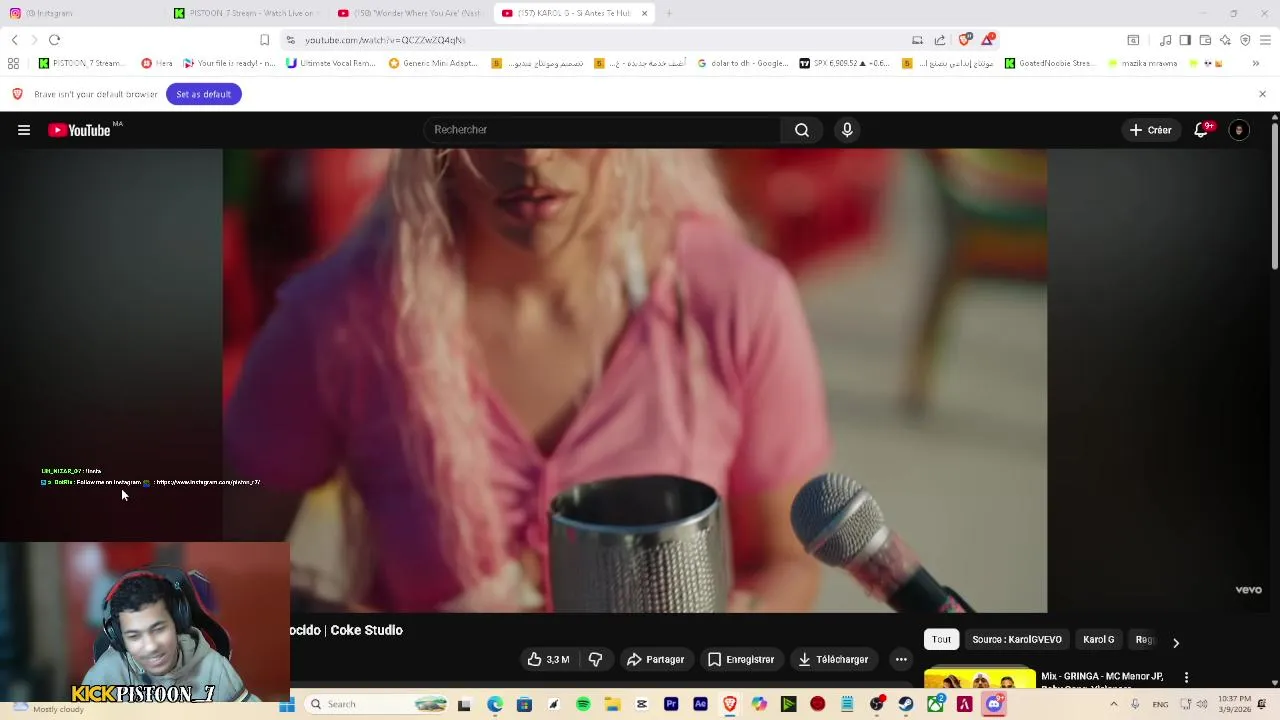Open Brave Wallet icon
Image resolution: width=1280 pixels, height=720 pixels.
[x=1205, y=40]
